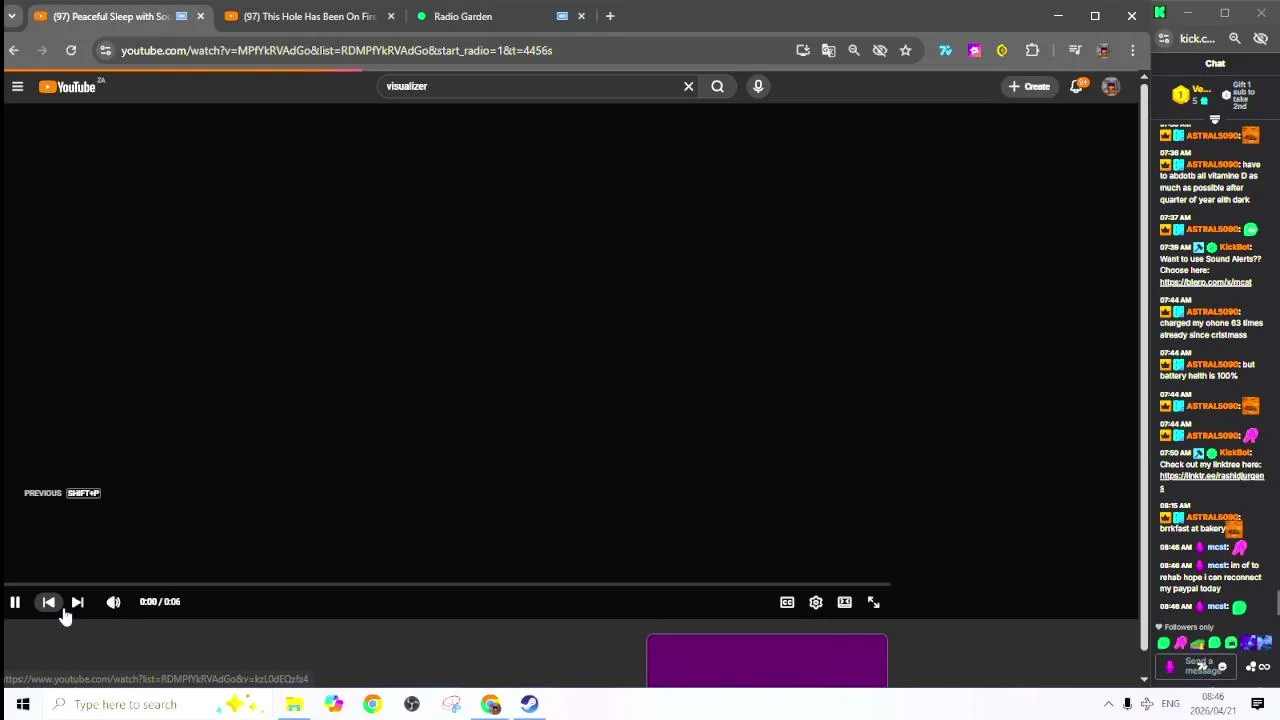Viewport: 1280px width, 720px height.
Task: Toggle subtitles/closed captions
Action: tap(787, 602)
